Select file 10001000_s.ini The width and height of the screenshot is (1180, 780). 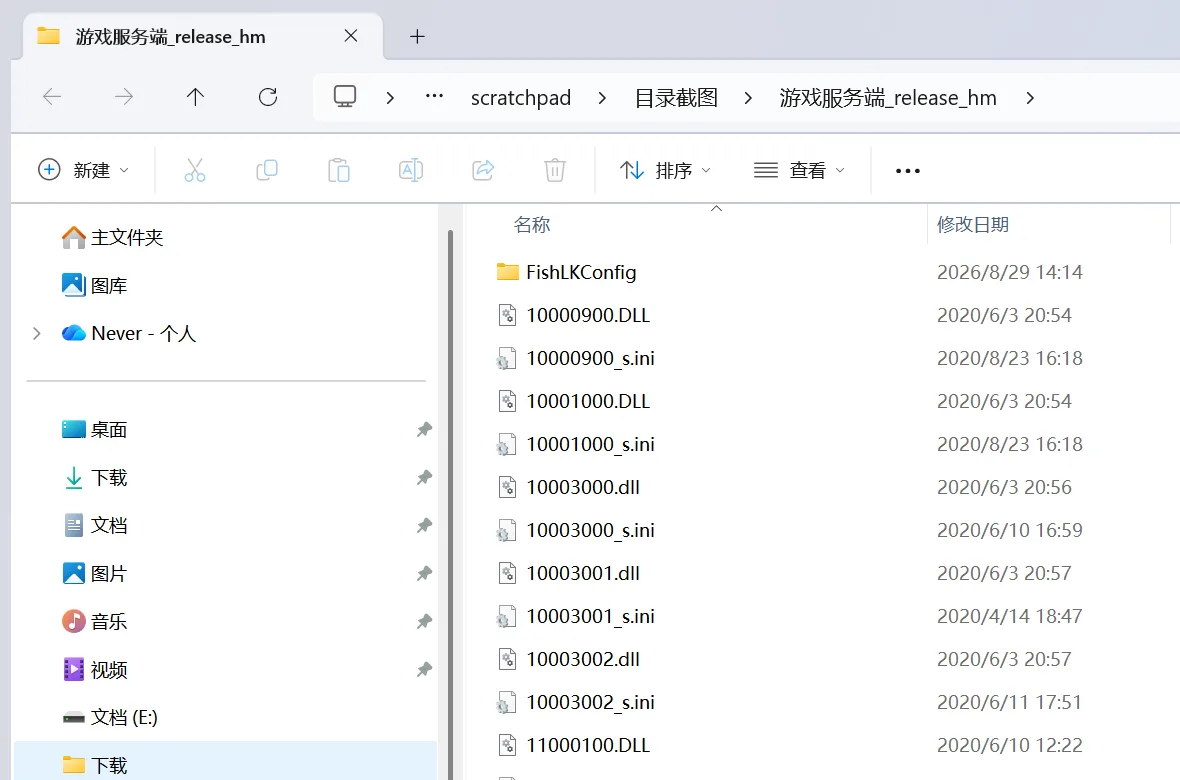(x=576, y=443)
